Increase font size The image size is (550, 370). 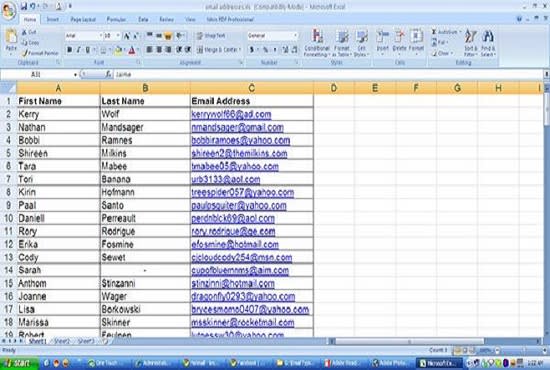(127, 36)
